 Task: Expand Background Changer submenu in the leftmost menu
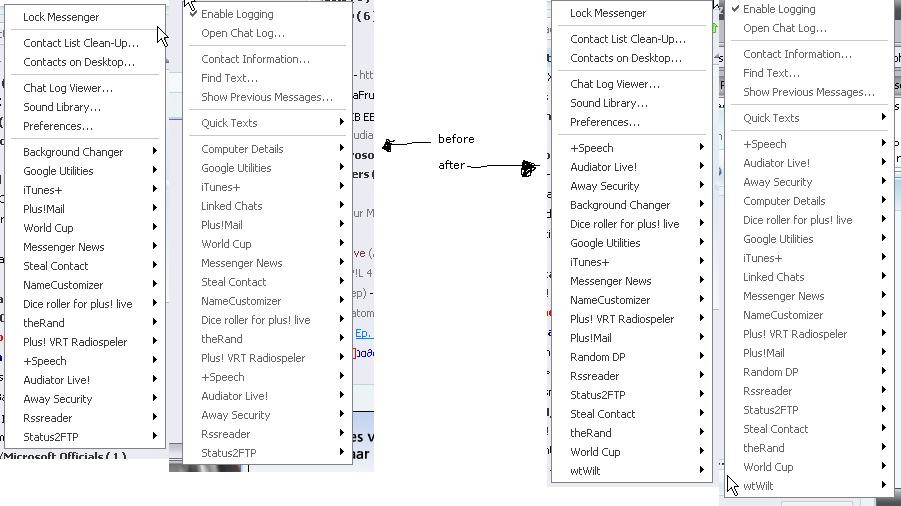point(155,152)
